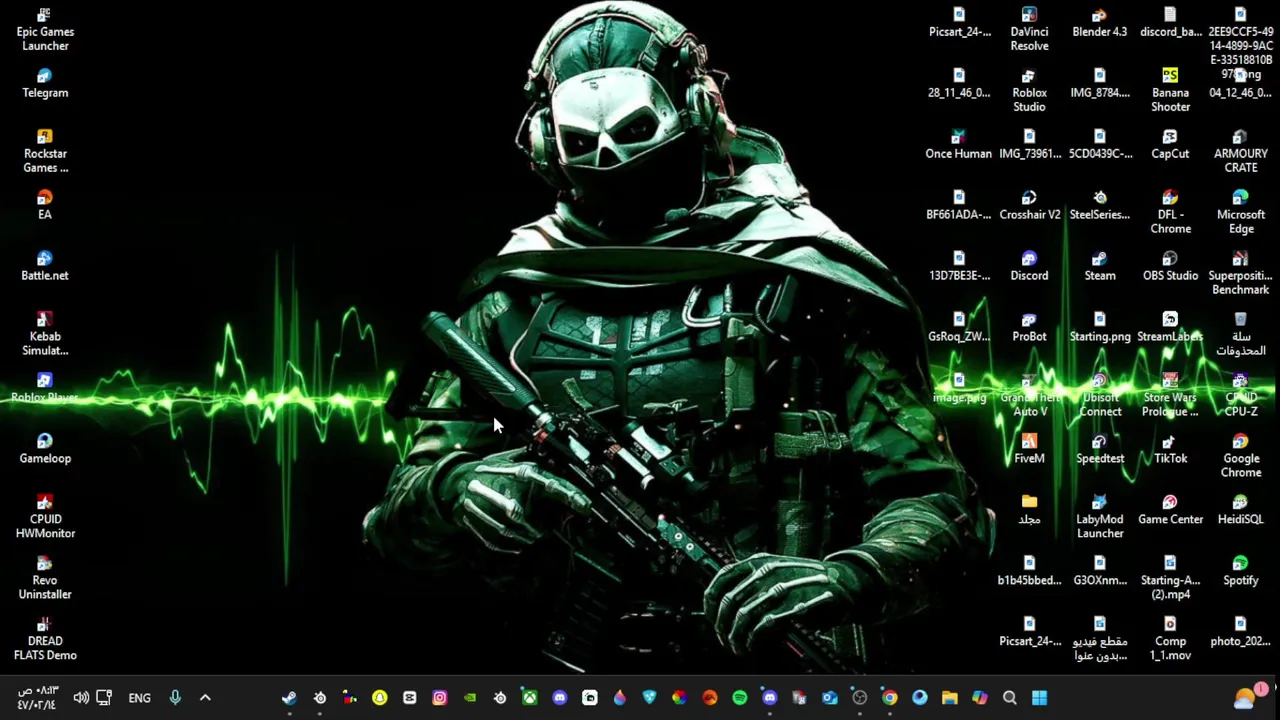The image size is (1280, 720).
Task: Select the Store Wars Prologue icon
Action: pyautogui.click(x=1170, y=395)
